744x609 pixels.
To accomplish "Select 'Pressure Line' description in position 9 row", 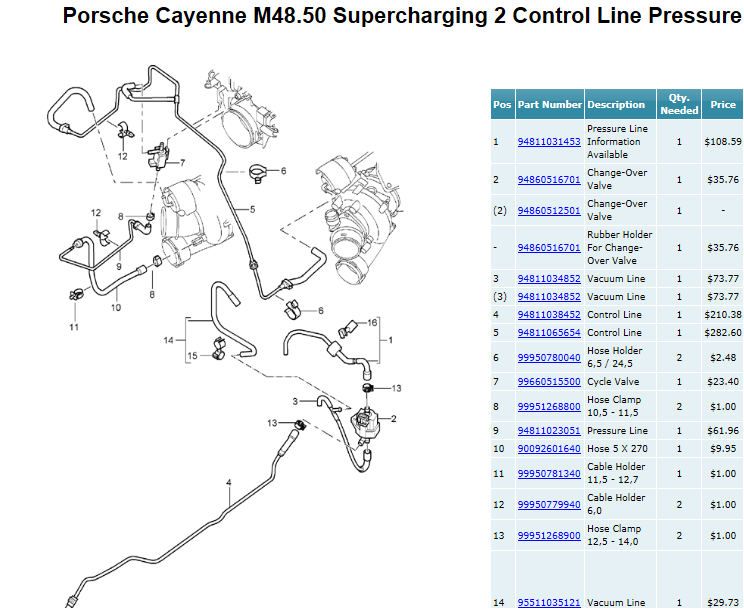I will tap(617, 431).
